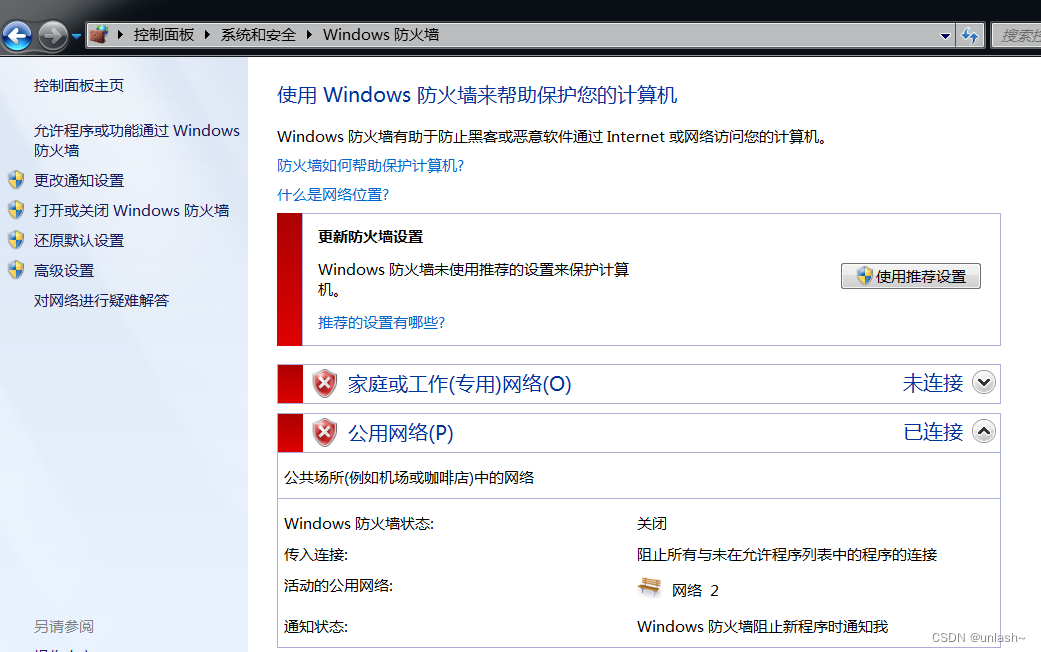Open 高级设置 link
This screenshot has width=1041, height=652.
pos(64,271)
